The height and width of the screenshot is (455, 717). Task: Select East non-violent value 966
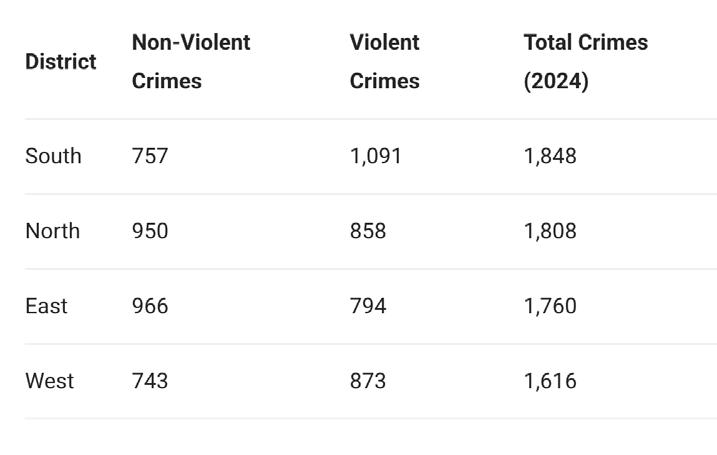[x=150, y=306]
